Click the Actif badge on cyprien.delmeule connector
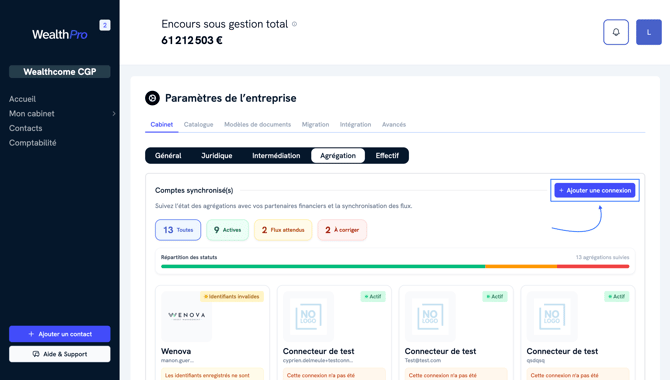This screenshot has width=670, height=380. pos(373,296)
